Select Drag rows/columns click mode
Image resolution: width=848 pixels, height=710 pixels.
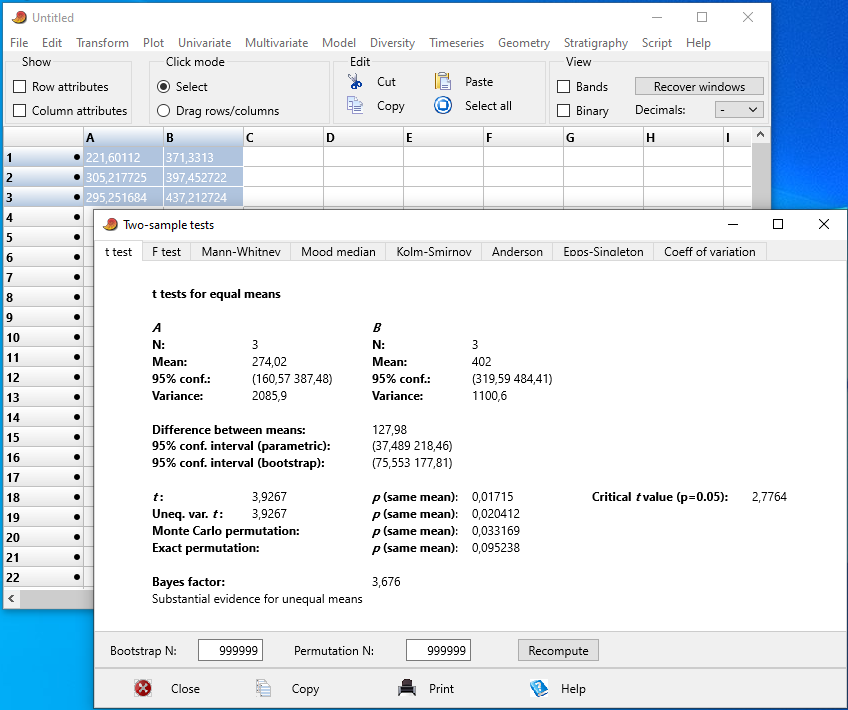point(164,111)
